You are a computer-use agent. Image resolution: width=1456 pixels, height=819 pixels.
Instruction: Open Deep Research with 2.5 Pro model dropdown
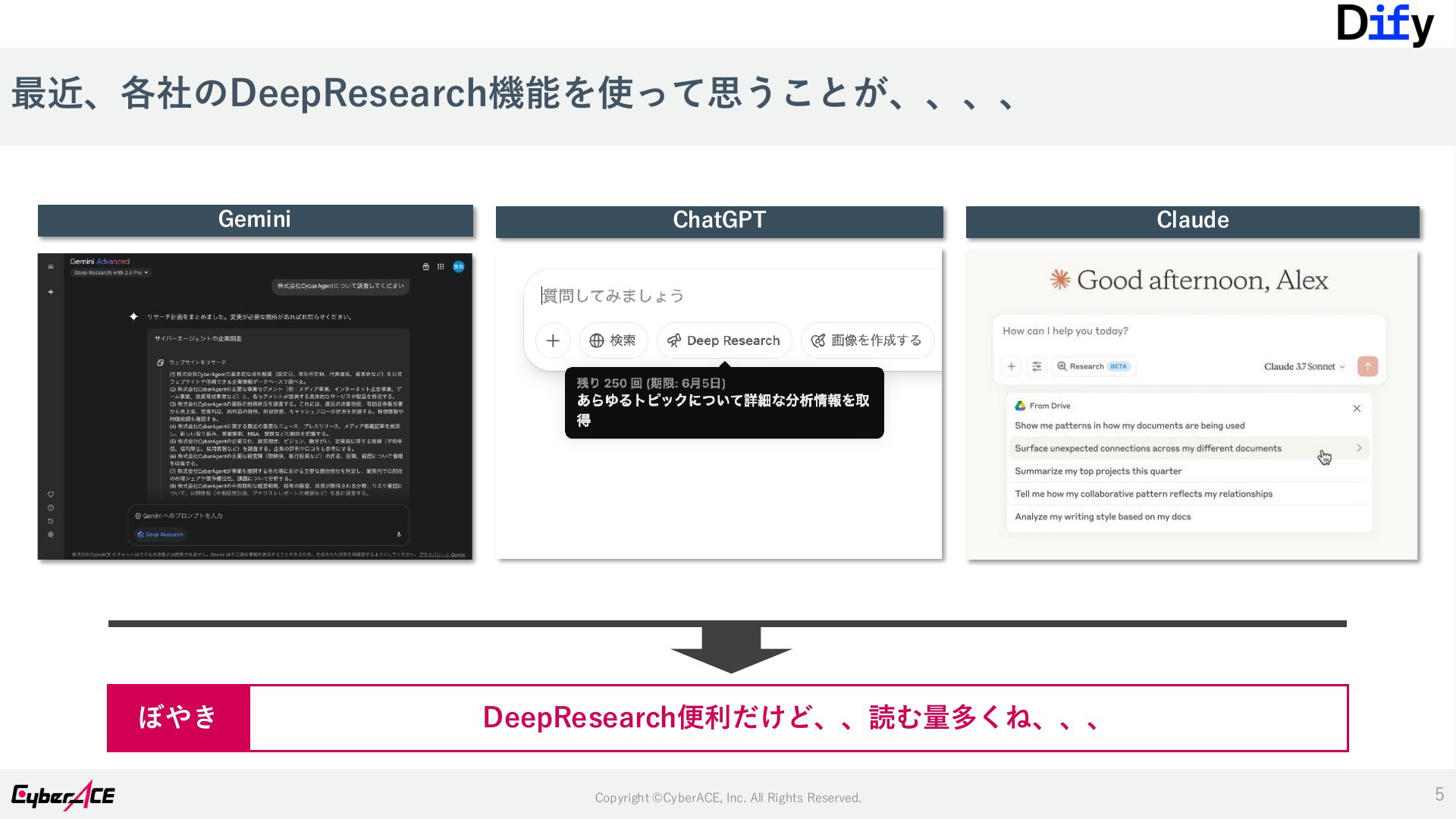(x=111, y=273)
